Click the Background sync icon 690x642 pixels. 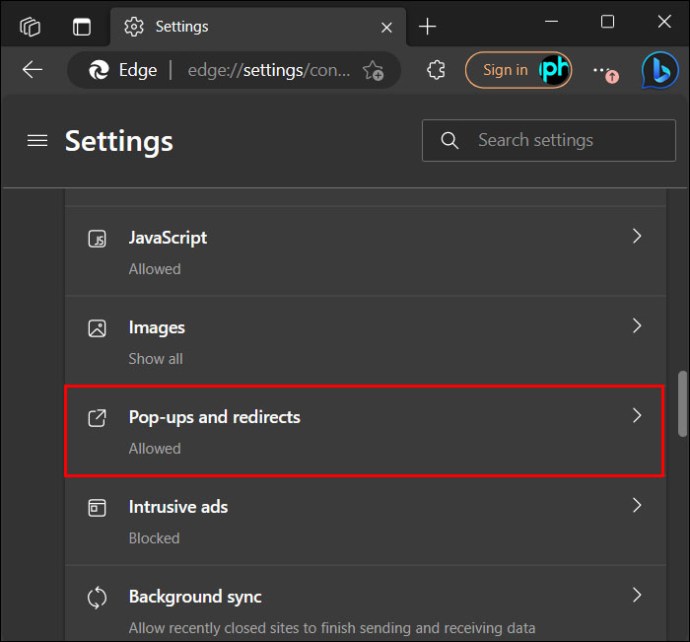97,598
